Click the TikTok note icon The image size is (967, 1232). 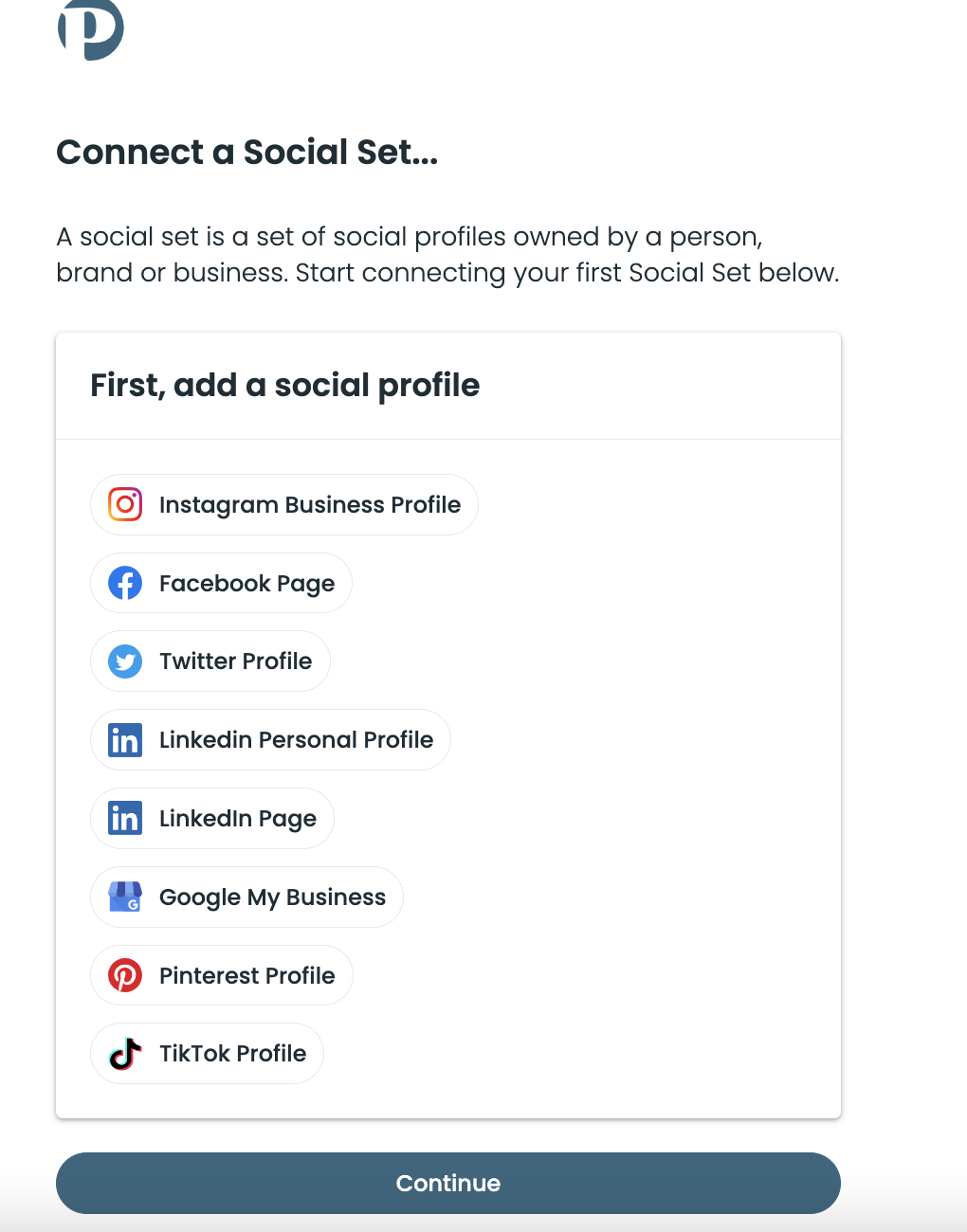125,1054
